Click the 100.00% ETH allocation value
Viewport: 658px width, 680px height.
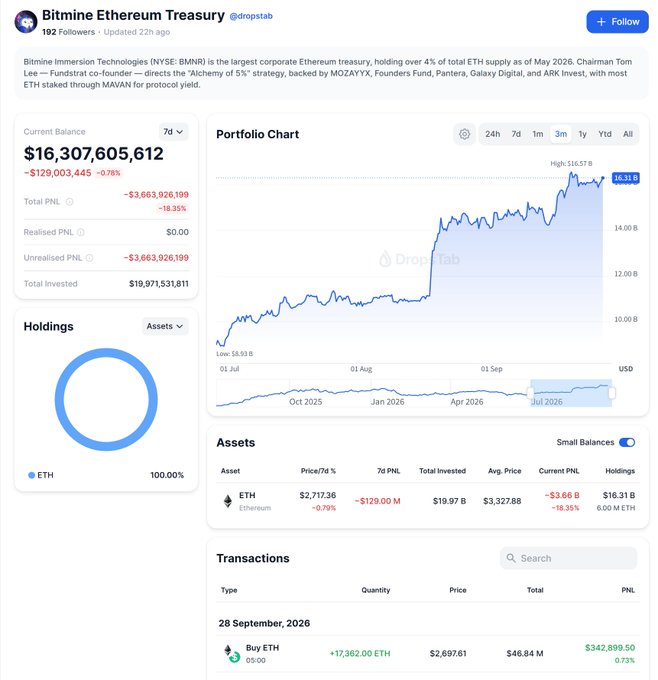point(167,475)
